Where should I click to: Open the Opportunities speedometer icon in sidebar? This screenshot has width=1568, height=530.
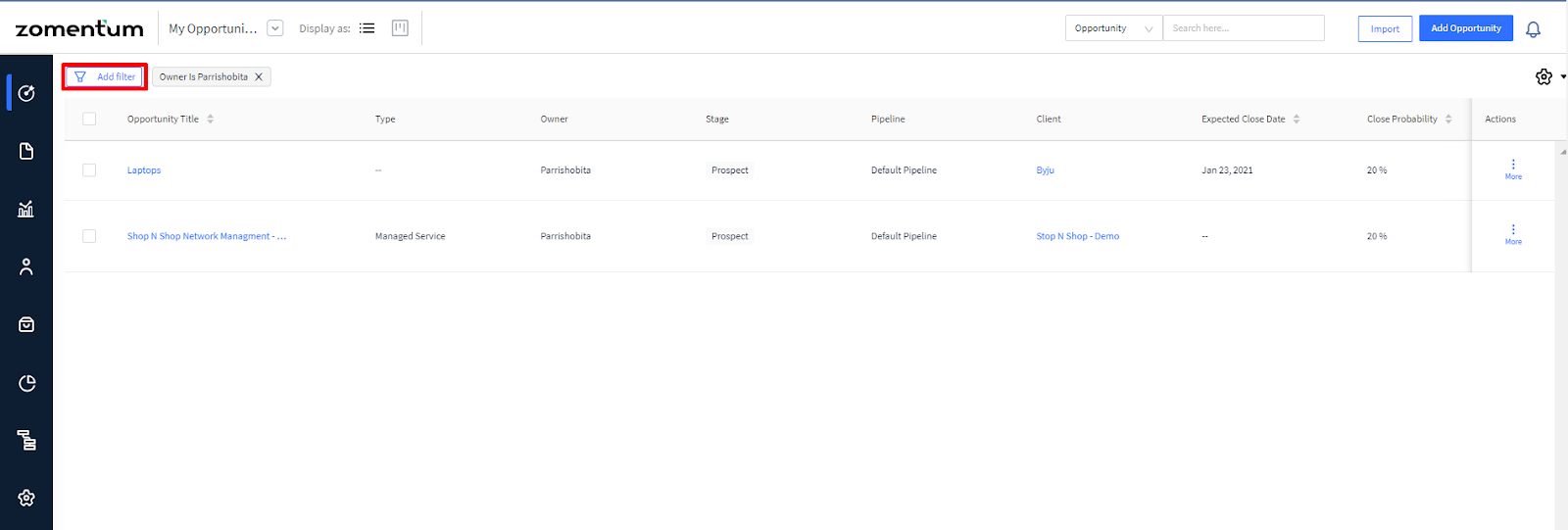26,93
